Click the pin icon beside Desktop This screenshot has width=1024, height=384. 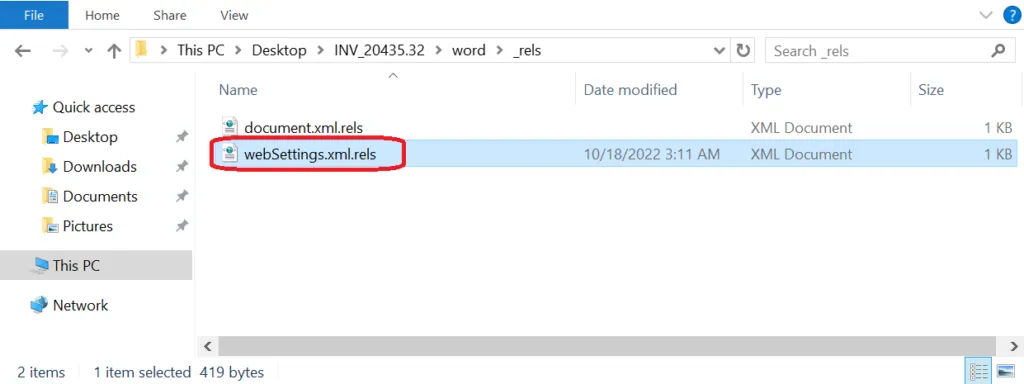tap(182, 137)
